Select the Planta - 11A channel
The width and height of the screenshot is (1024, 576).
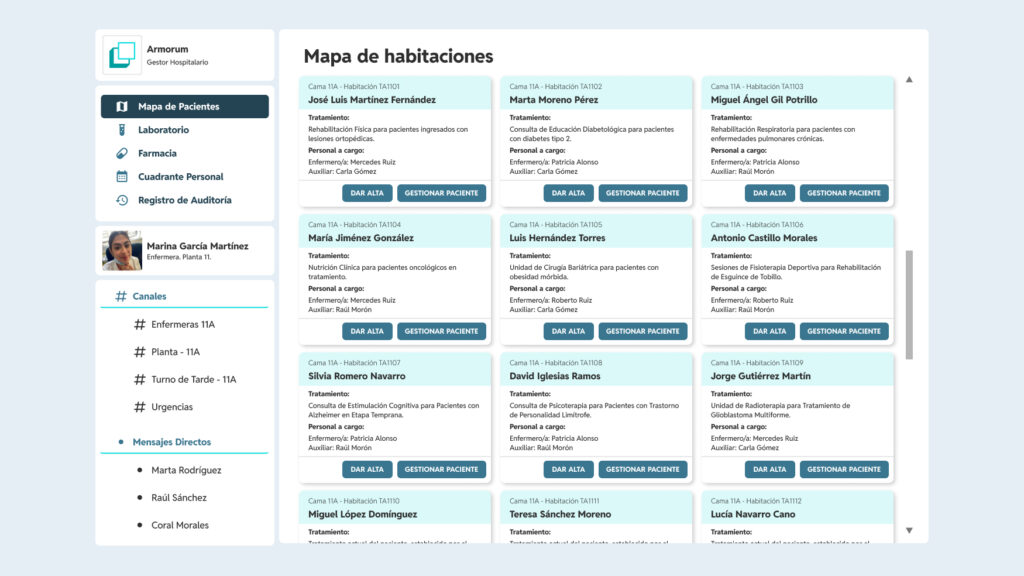click(175, 351)
